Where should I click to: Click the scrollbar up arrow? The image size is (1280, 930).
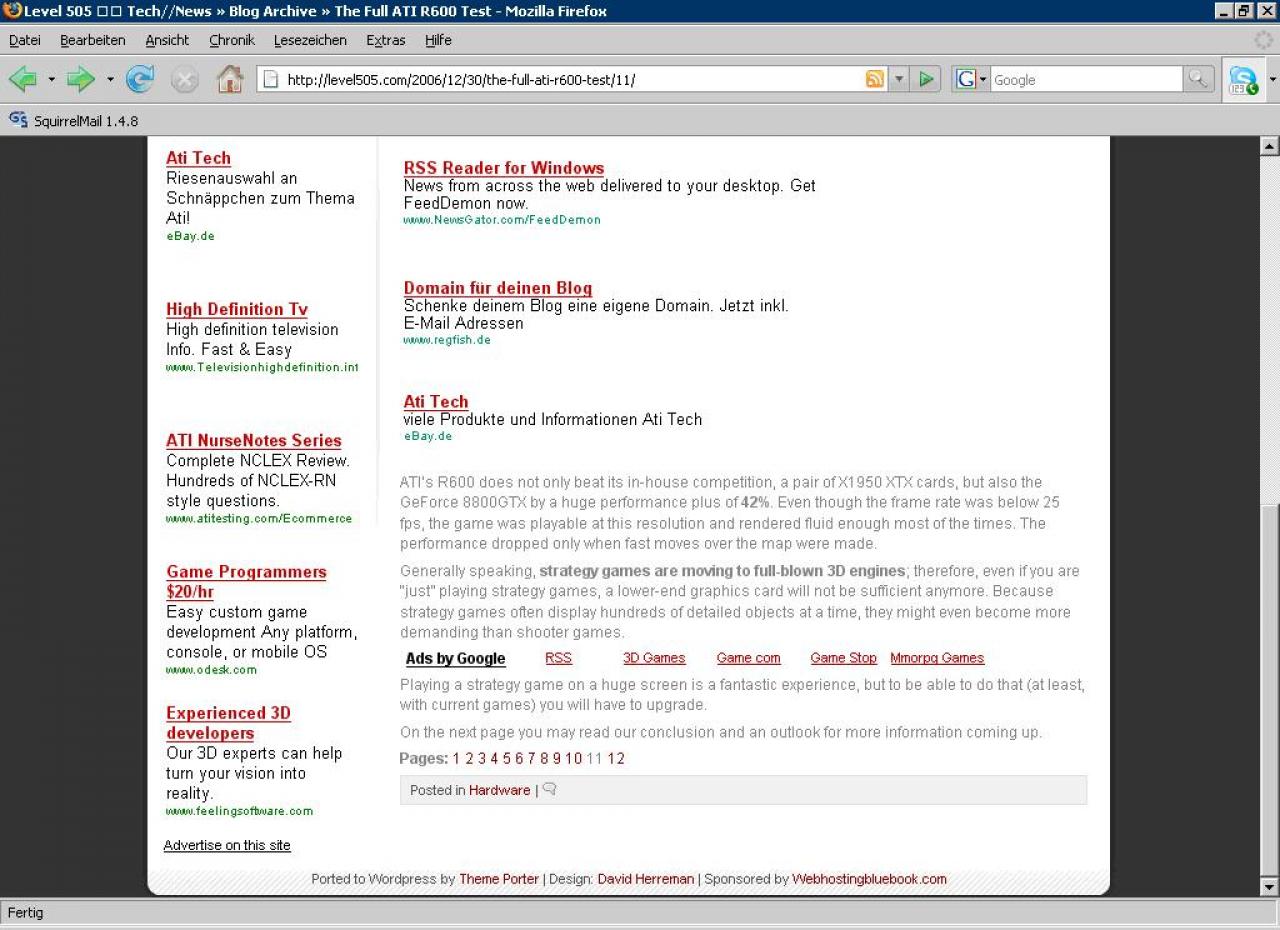pos(1270,146)
